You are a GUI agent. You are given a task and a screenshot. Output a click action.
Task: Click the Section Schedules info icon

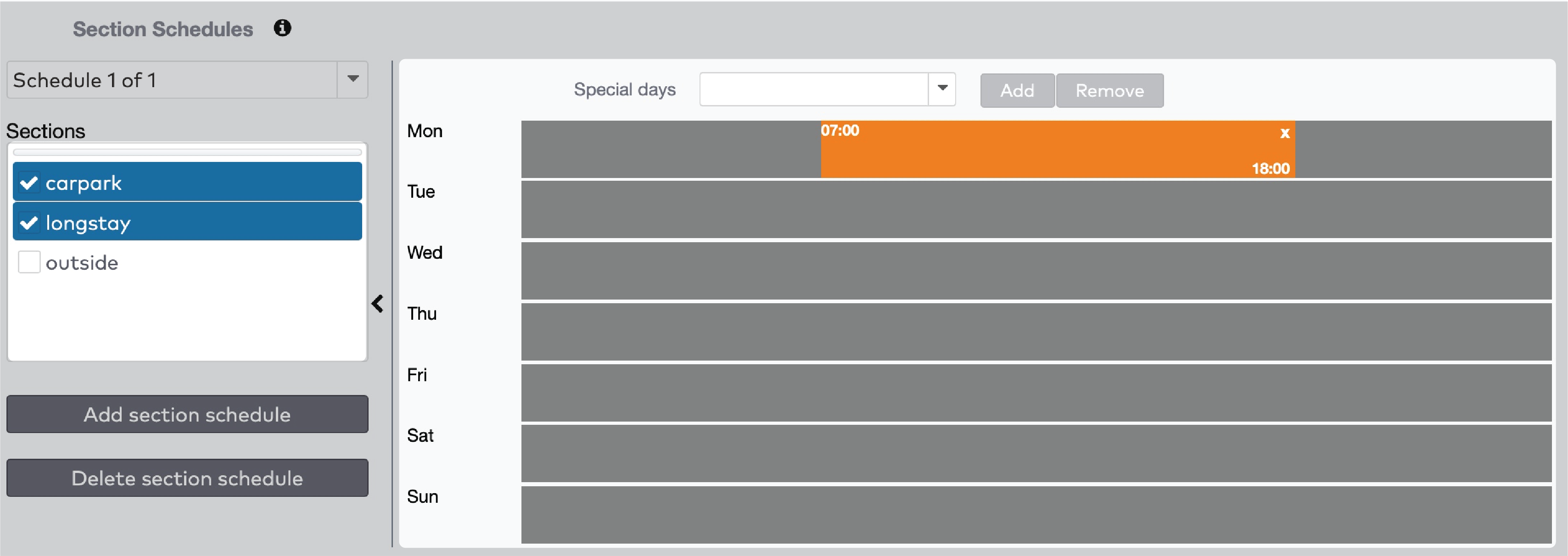click(282, 28)
